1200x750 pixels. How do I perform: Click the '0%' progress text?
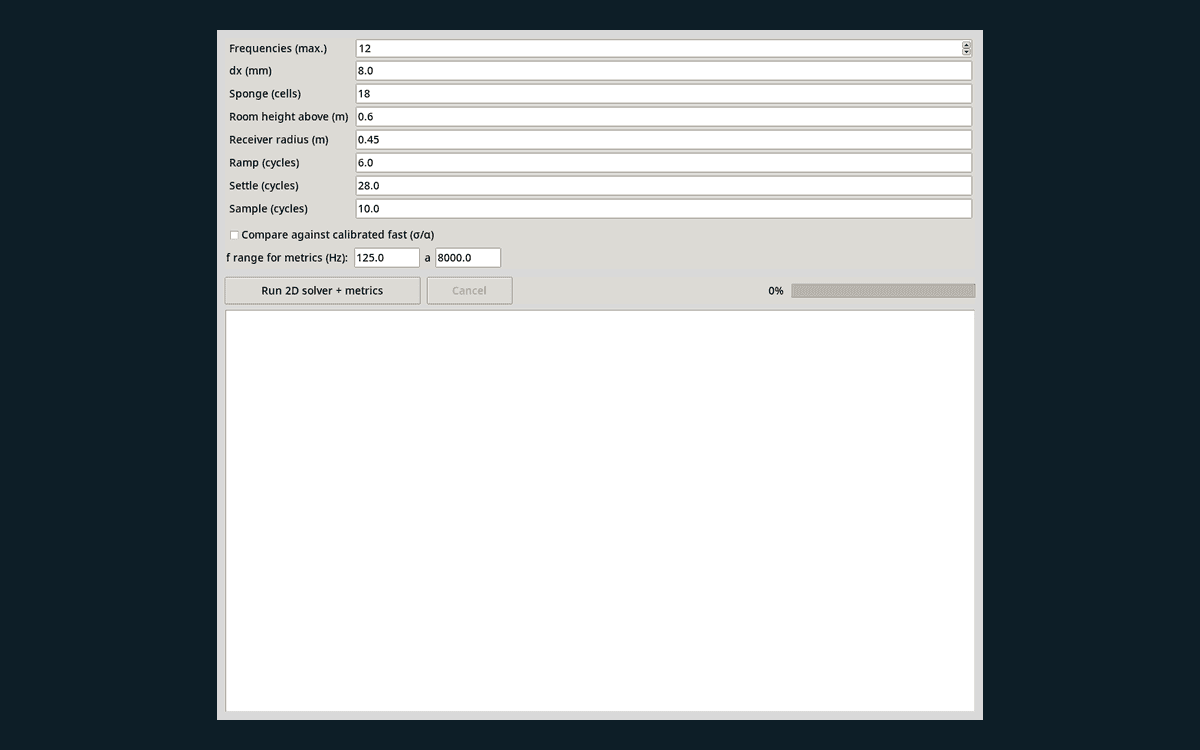(x=776, y=291)
